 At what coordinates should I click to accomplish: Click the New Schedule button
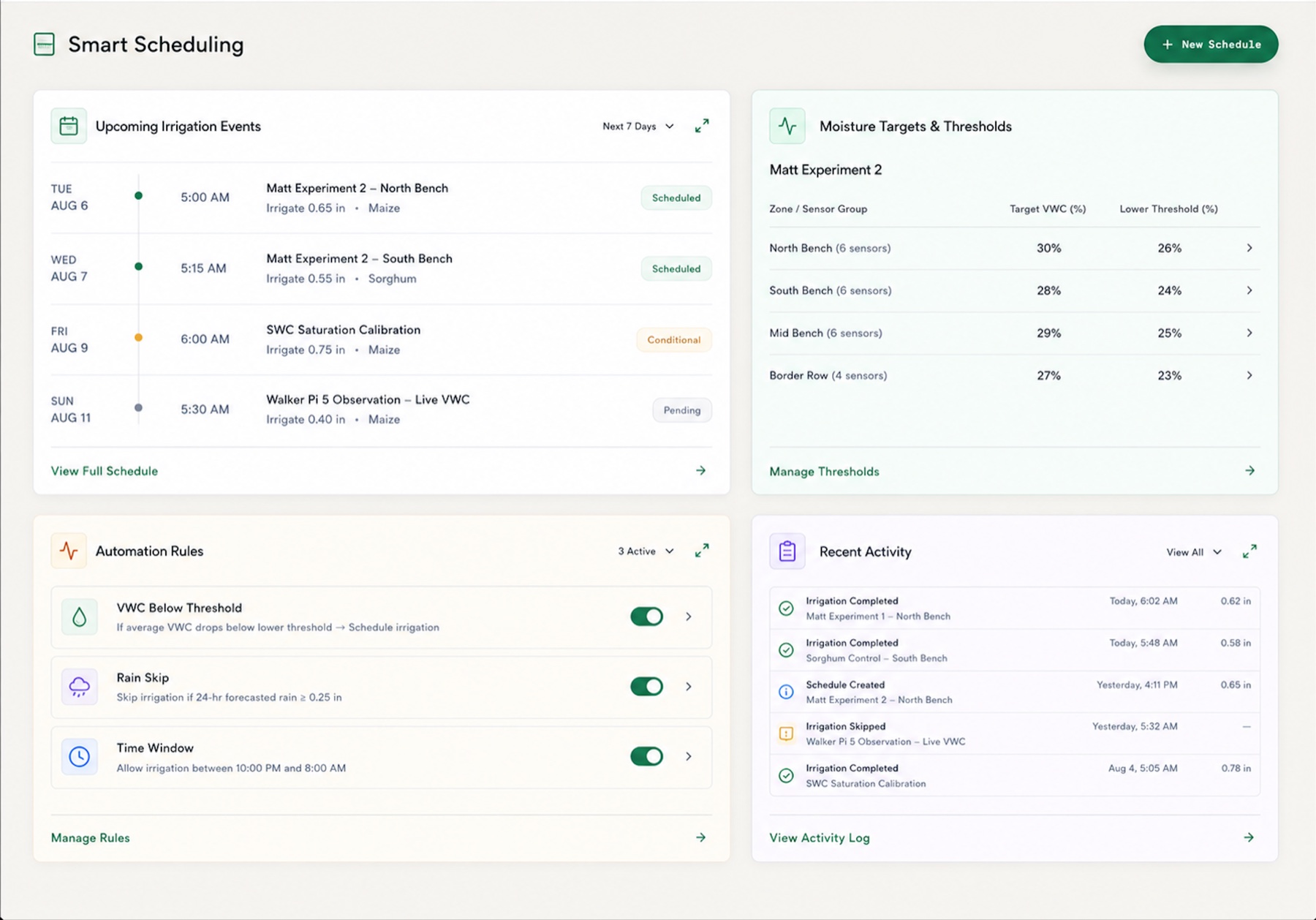(1211, 45)
